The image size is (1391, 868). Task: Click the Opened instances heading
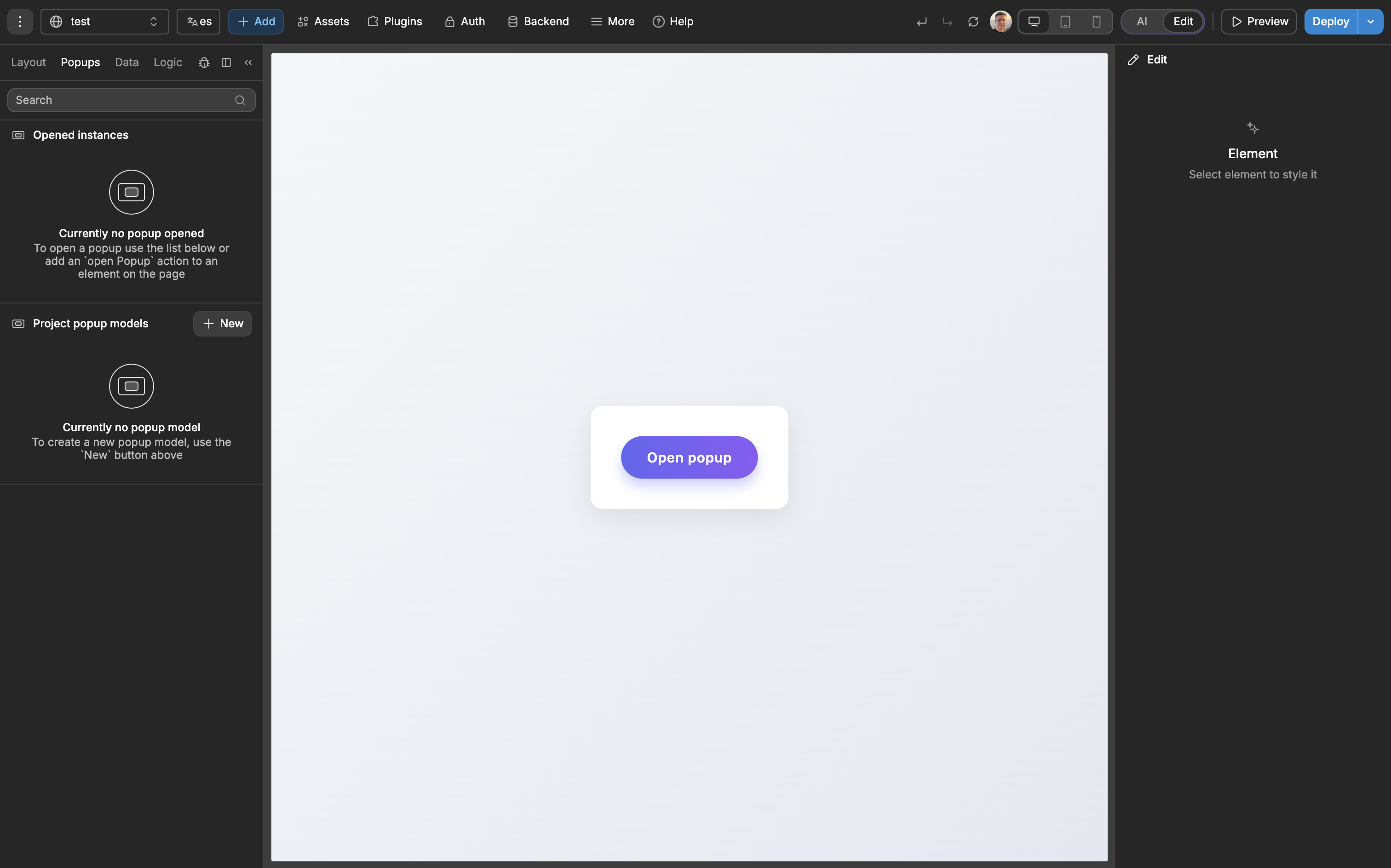click(80, 135)
